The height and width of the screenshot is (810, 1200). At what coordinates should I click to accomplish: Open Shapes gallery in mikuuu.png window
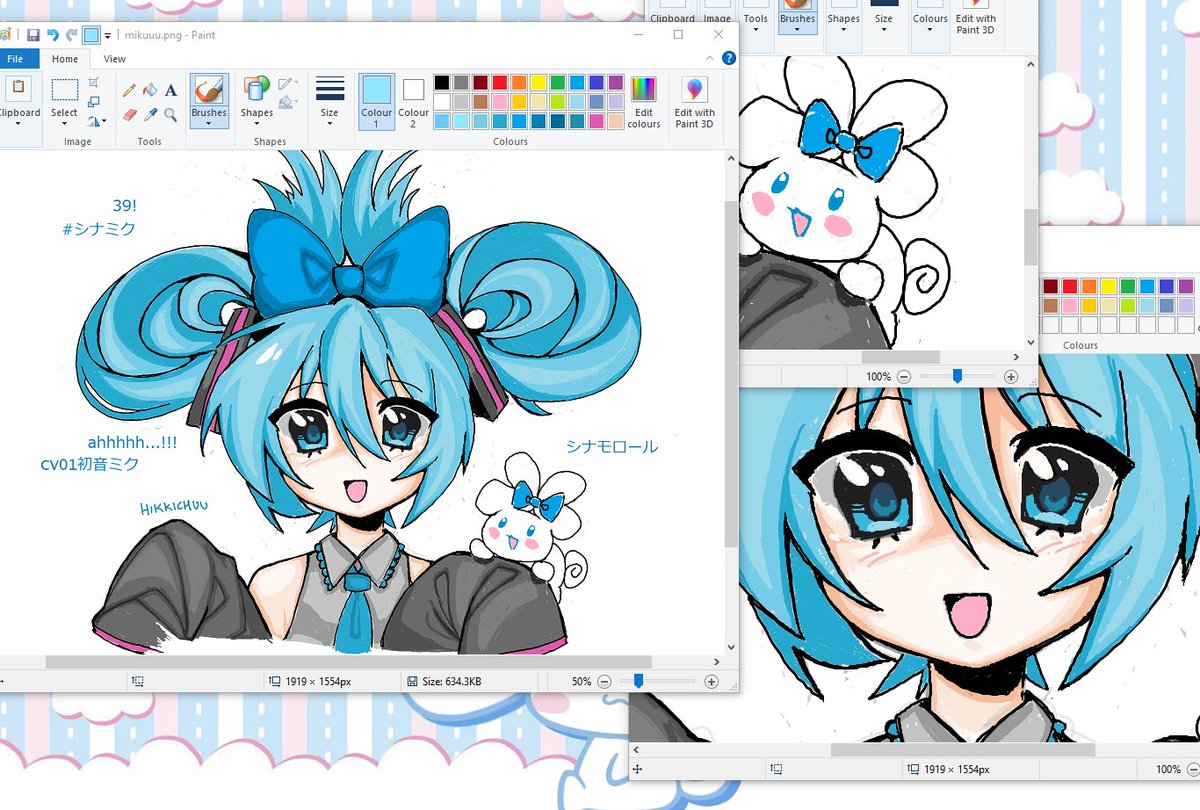257,101
